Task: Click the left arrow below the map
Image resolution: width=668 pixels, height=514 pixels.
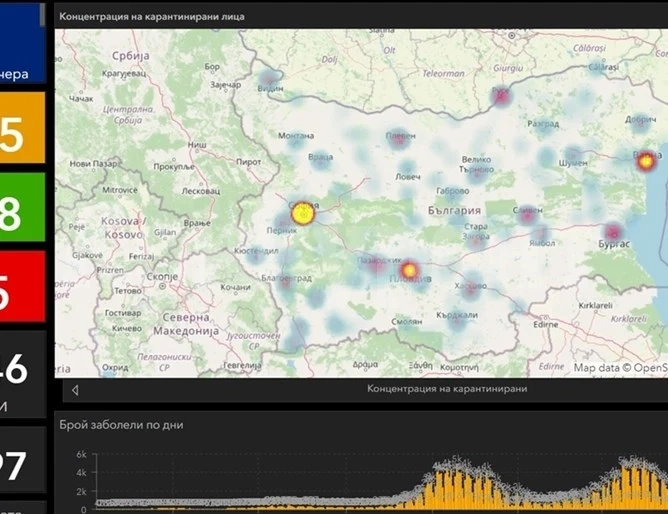Action: coord(75,390)
